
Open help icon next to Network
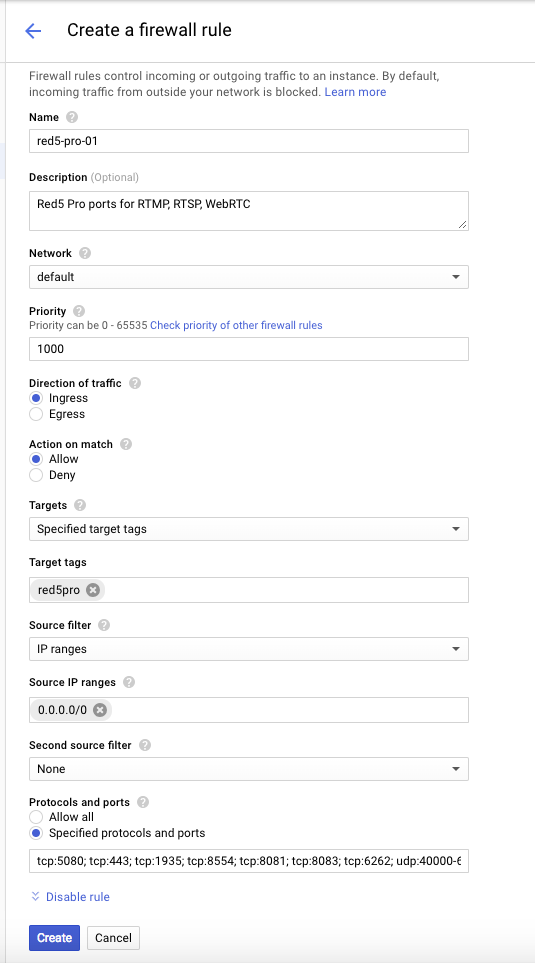click(x=85, y=253)
